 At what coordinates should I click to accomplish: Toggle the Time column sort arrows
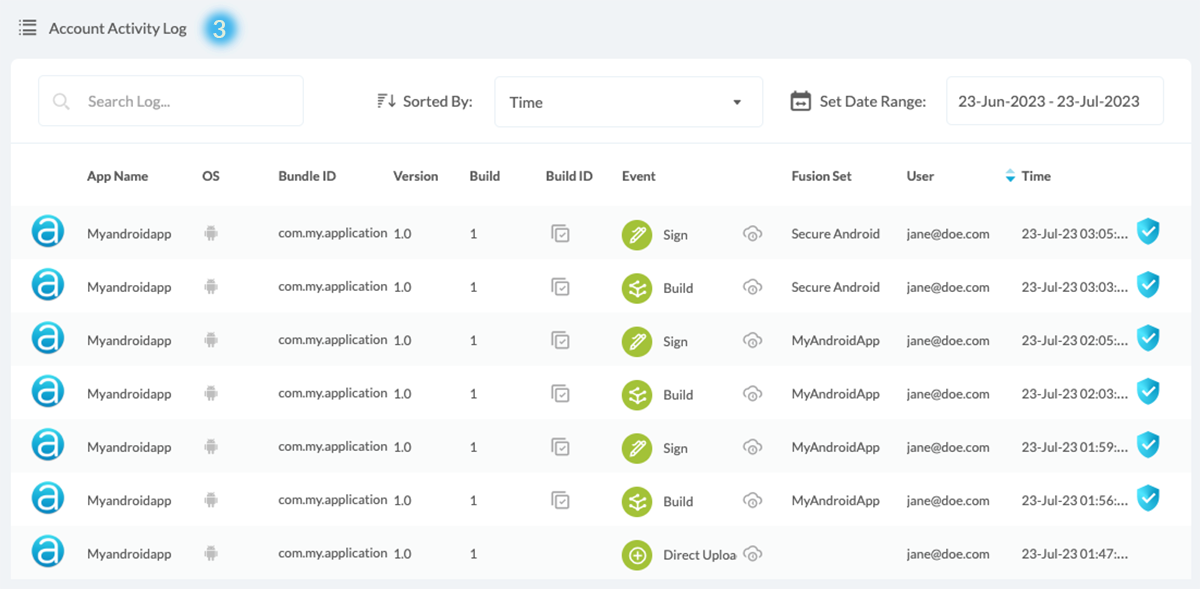pyautogui.click(x=1010, y=175)
